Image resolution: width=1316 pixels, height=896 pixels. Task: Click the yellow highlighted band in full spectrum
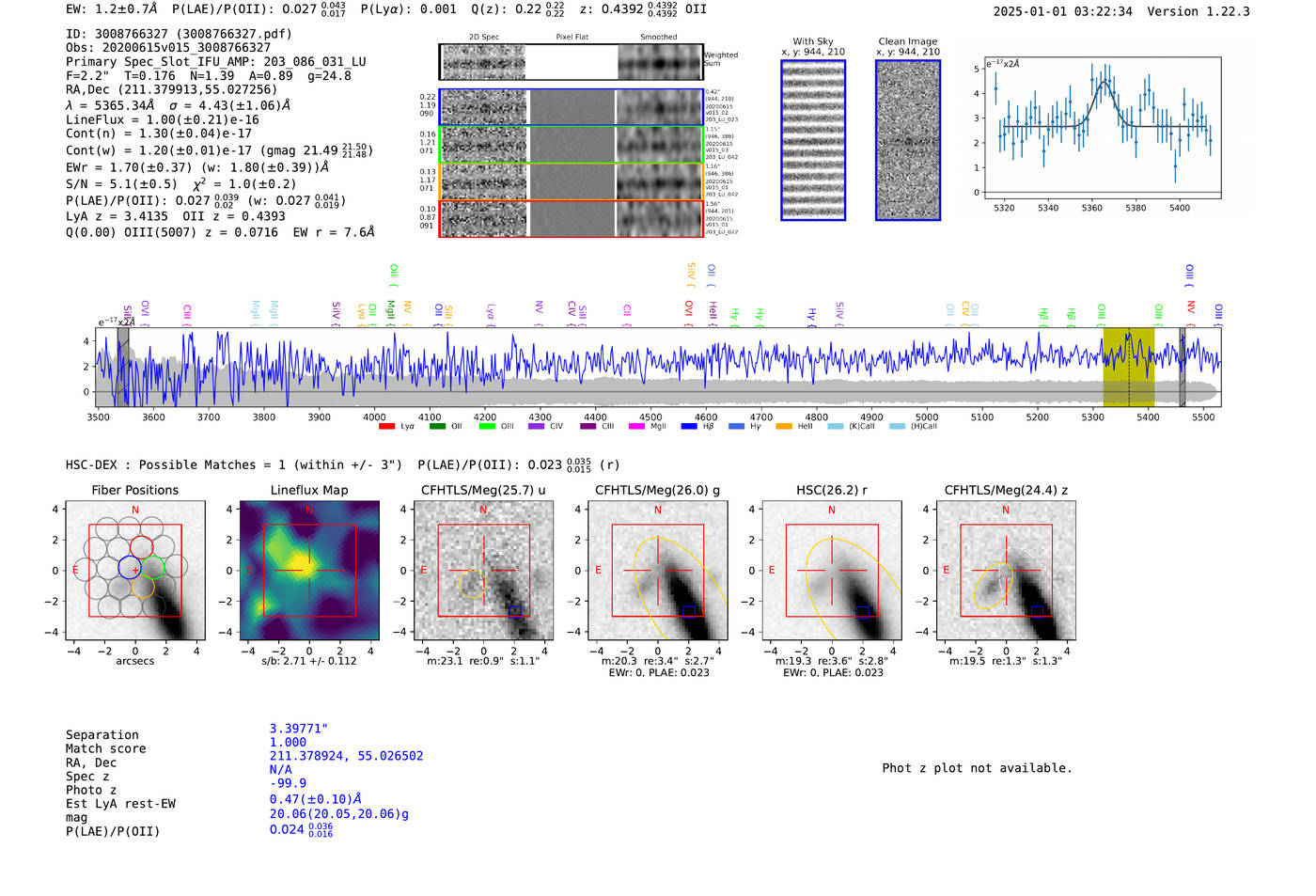(x=1129, y=367)
